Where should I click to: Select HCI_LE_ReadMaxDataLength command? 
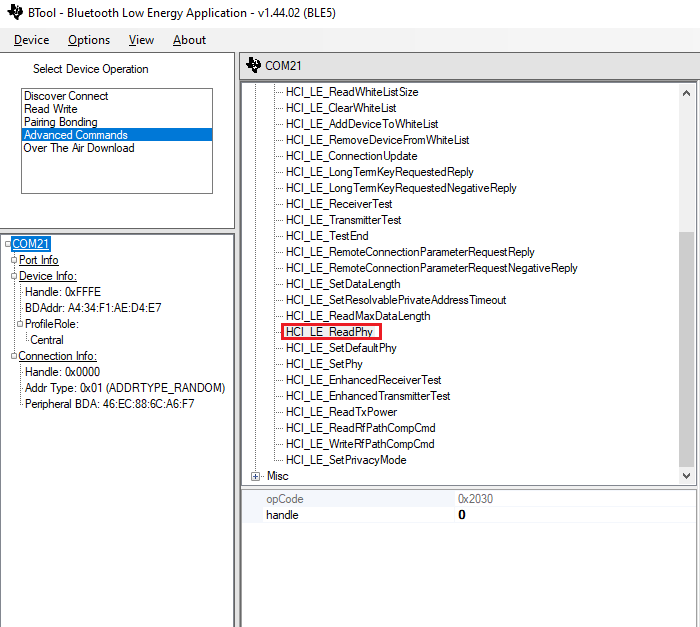[358, 316]
